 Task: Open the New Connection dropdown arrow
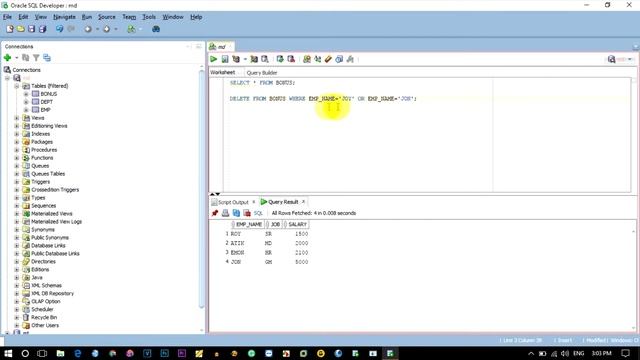click(16, 58)
